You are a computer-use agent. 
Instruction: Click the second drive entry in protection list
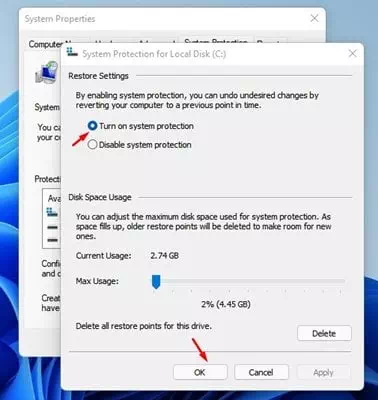coord(53,227)
